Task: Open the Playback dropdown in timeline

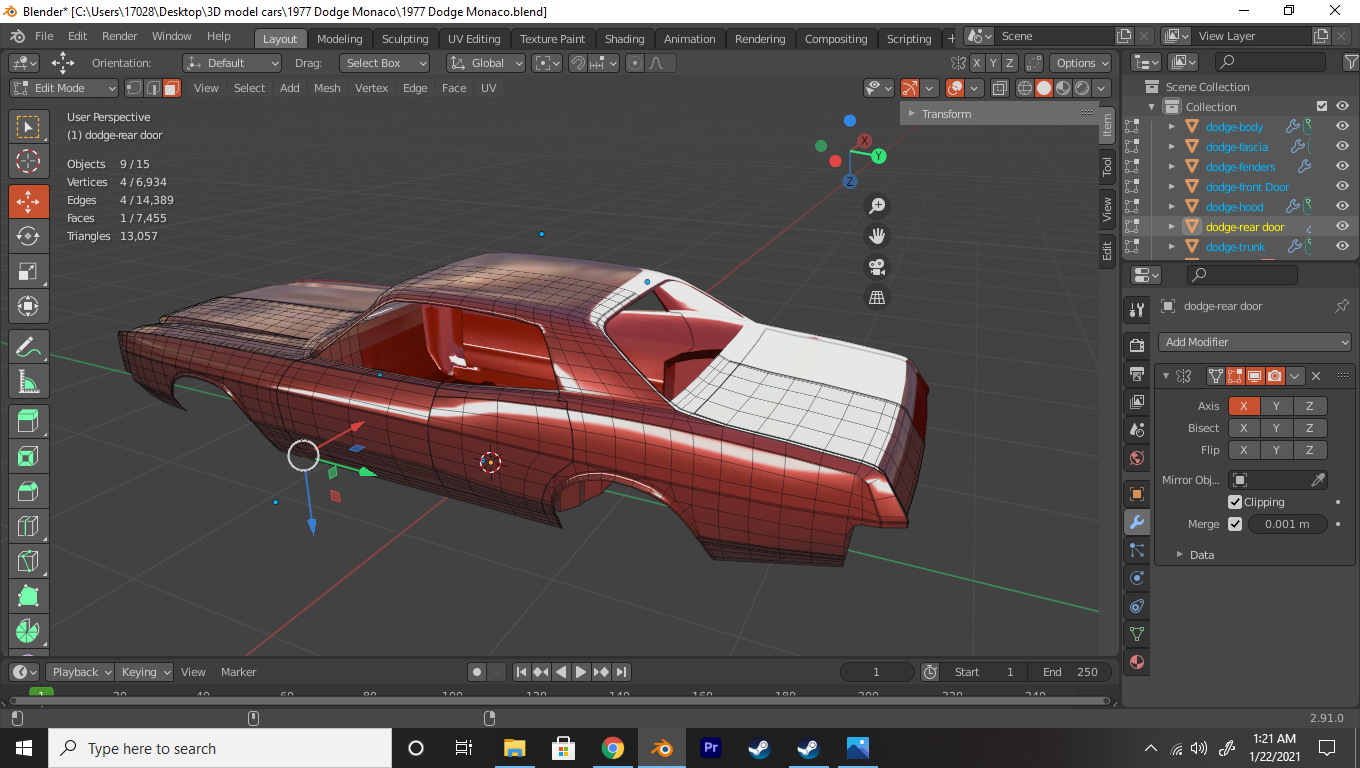Action: [80, 672]
